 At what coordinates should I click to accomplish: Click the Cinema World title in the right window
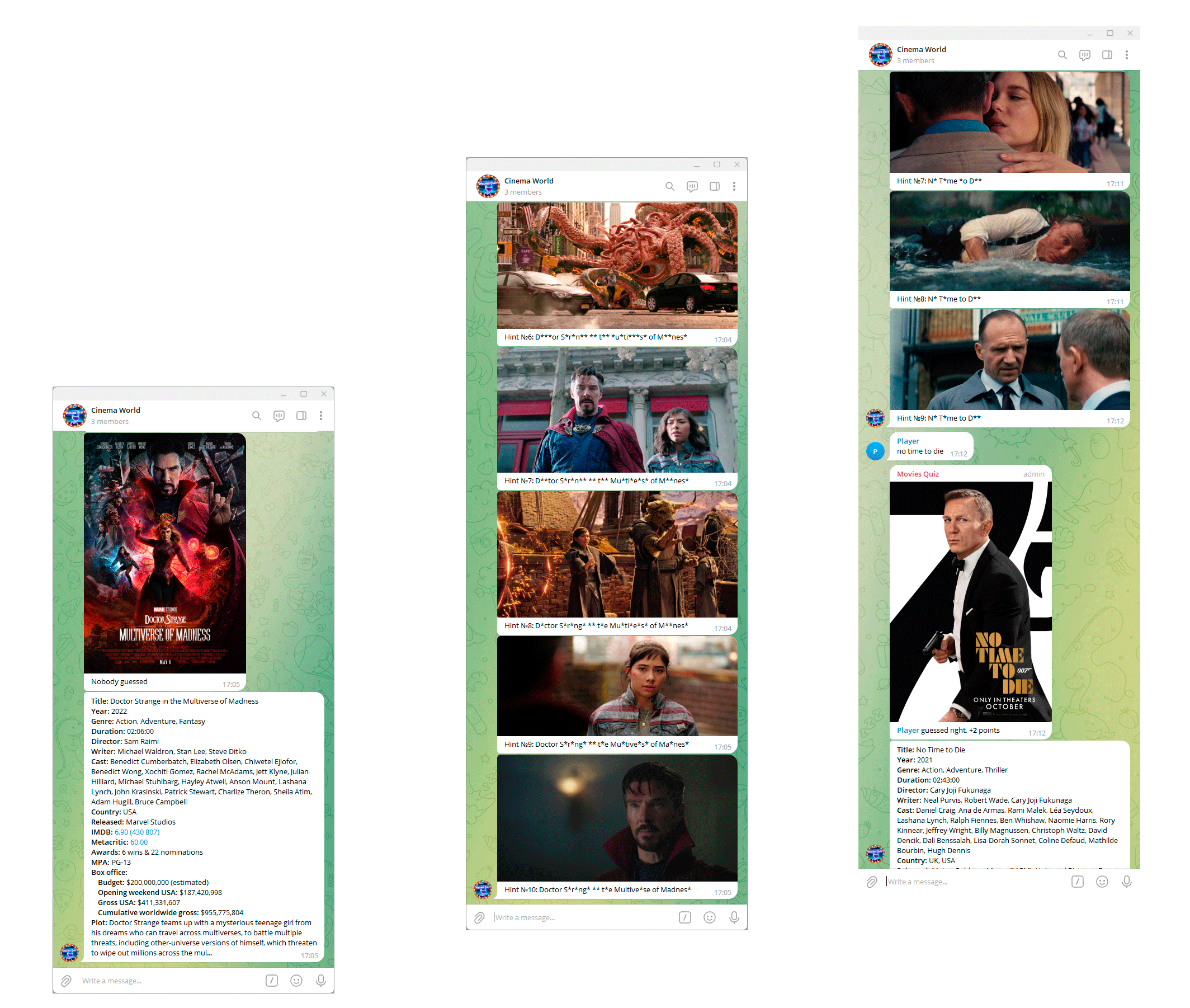[921, 50]
